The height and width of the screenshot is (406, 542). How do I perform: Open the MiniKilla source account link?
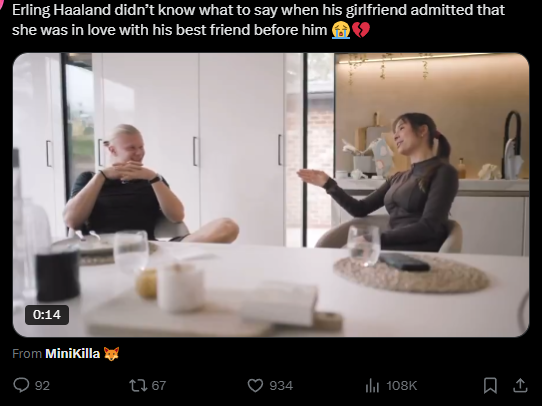(73, 353)
